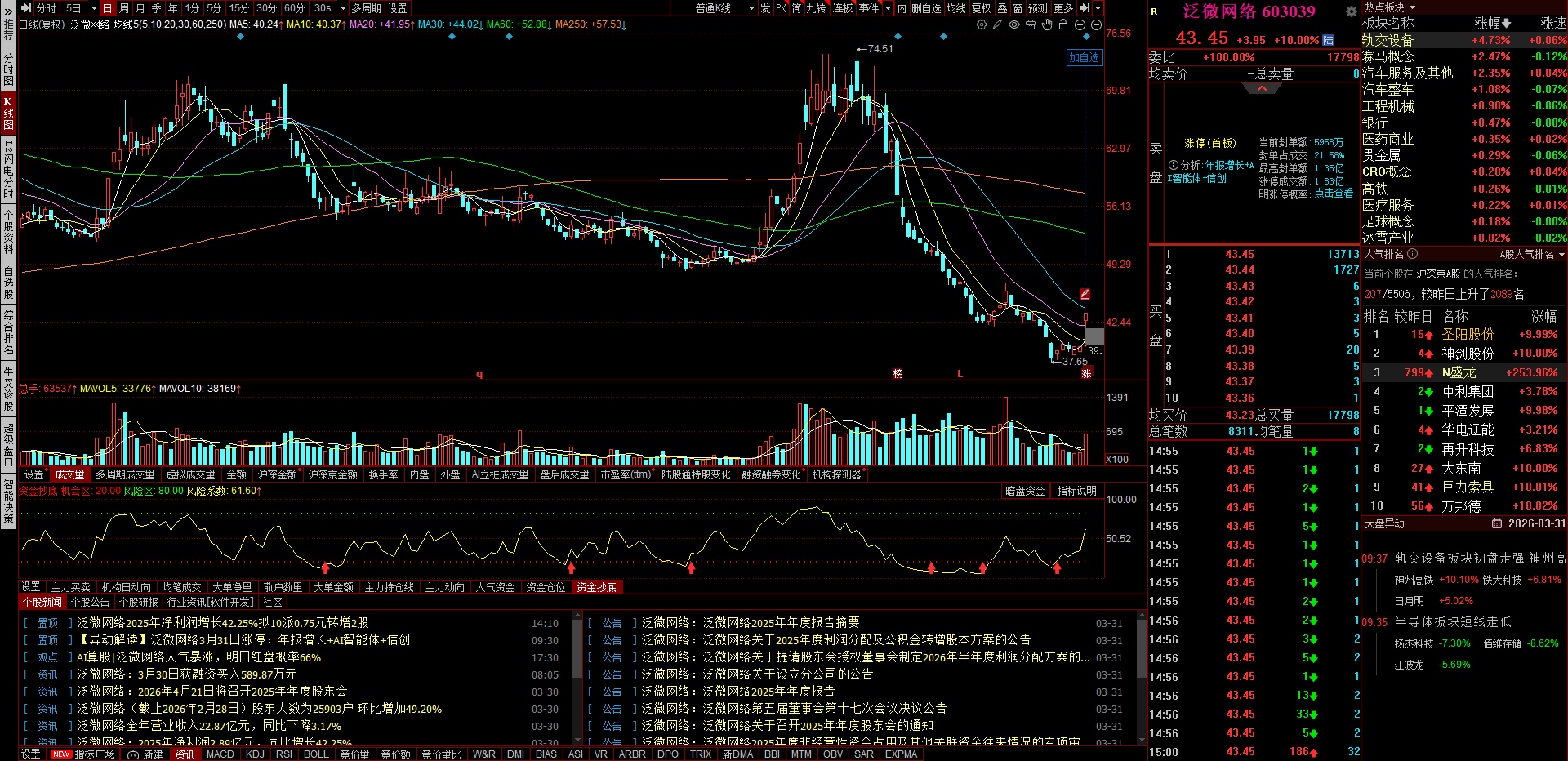
Task: Open the quote panel gear settings icon
Action: [1352, 11]
